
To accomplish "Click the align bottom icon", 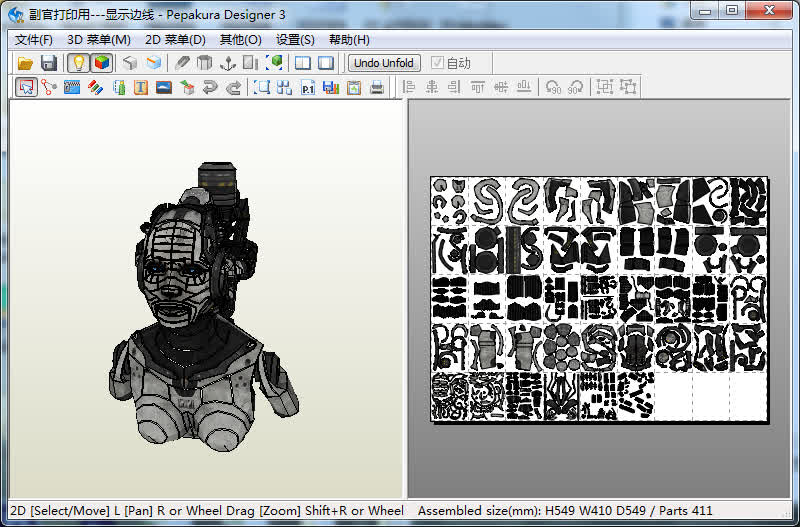I will click(524, 87).
